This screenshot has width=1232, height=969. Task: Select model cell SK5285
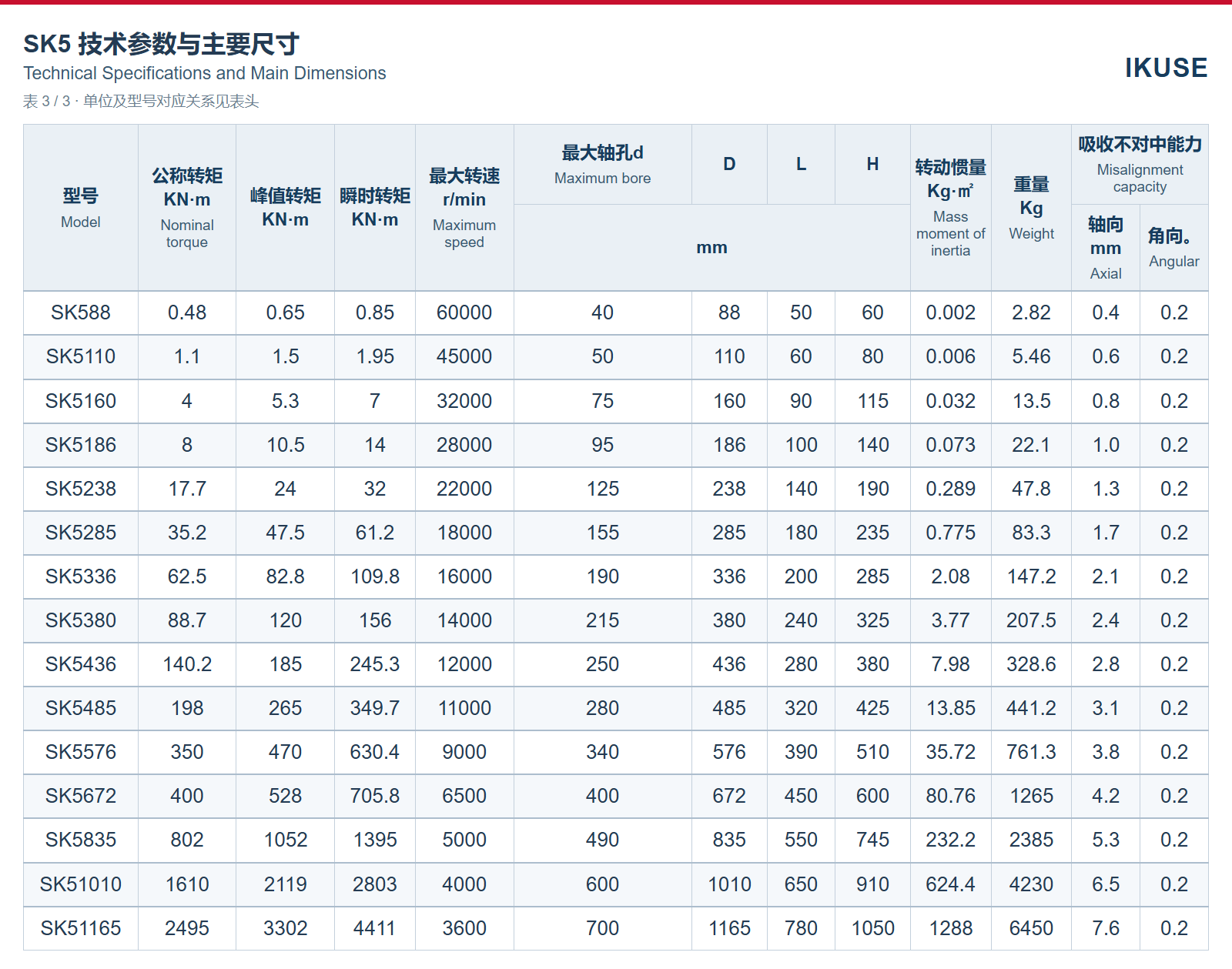81,533
